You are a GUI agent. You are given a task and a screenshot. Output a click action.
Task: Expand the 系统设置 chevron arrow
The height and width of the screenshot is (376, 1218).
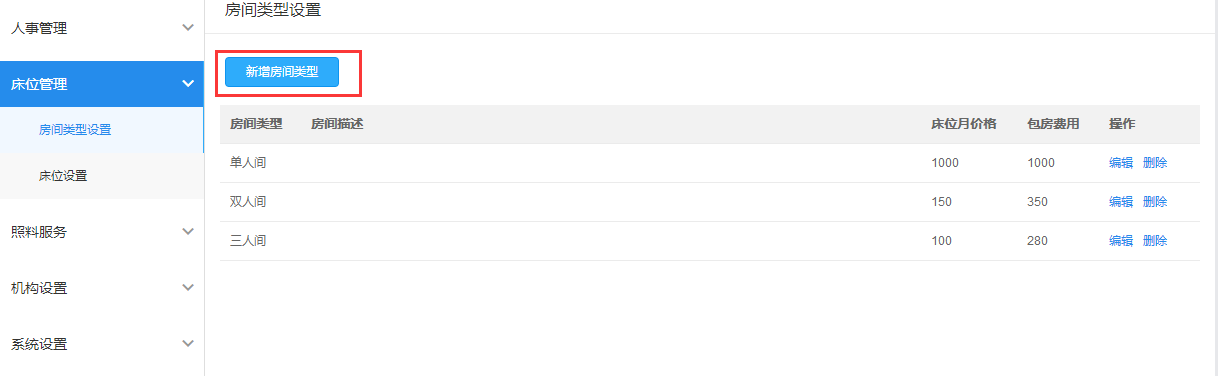(x=188, y=344)
